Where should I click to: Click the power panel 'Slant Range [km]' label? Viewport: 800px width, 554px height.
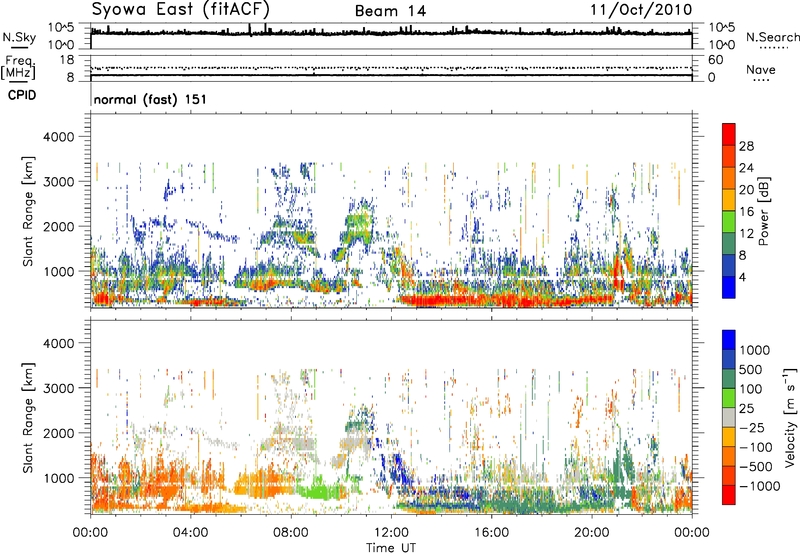click(x=28, y=211)
